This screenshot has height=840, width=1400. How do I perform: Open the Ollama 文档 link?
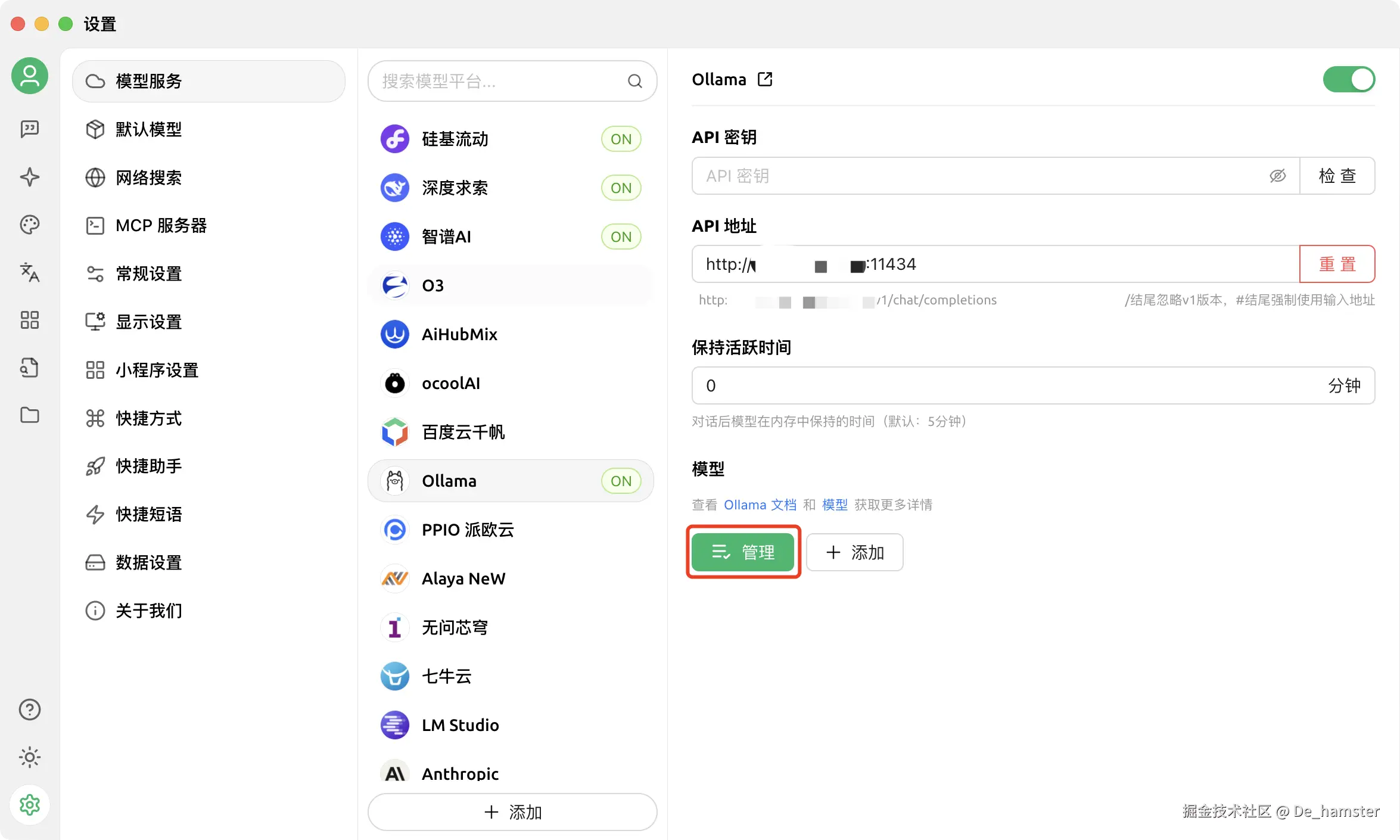click(x=760, y=505)
